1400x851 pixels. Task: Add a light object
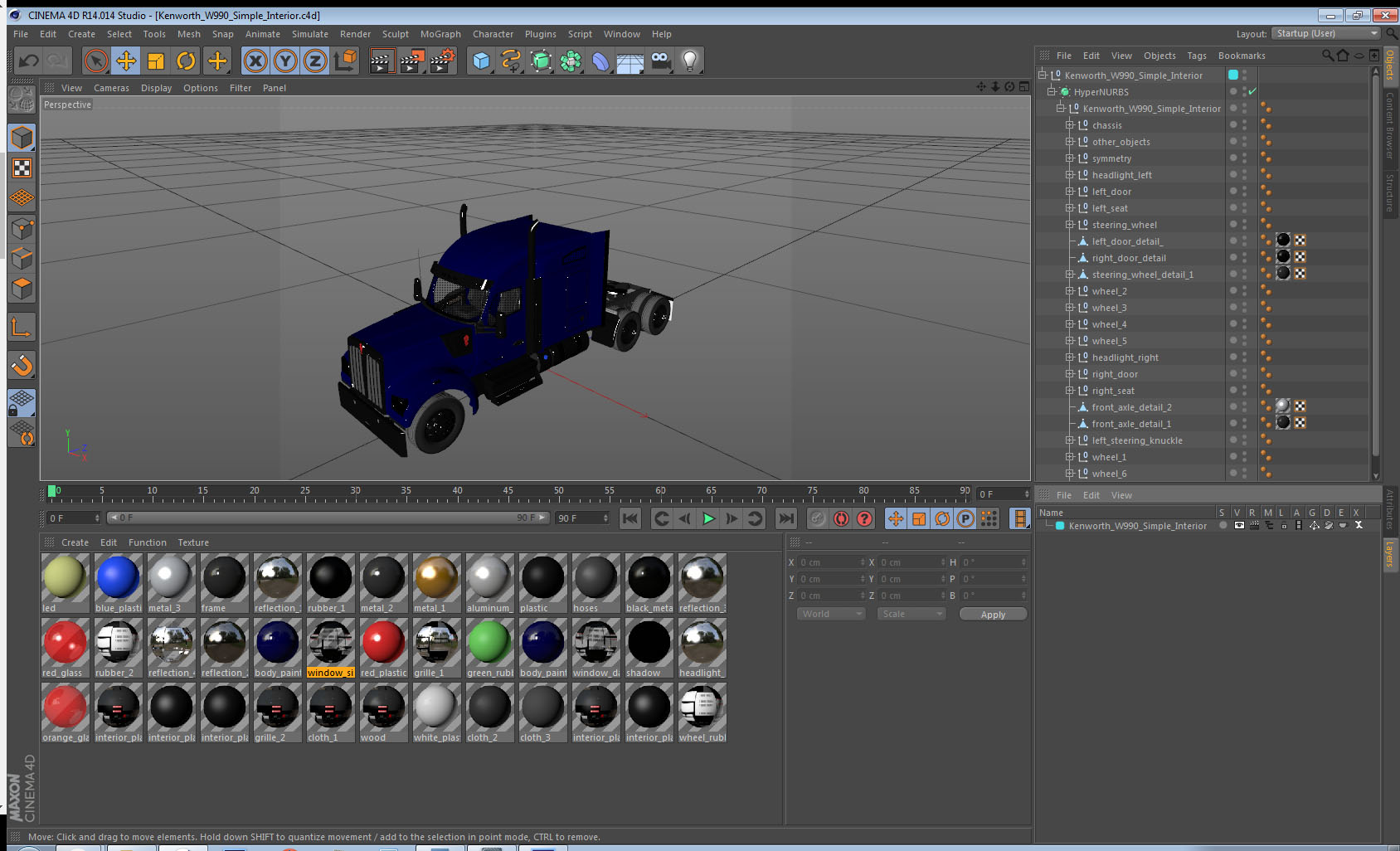click(x=690, y=61)
